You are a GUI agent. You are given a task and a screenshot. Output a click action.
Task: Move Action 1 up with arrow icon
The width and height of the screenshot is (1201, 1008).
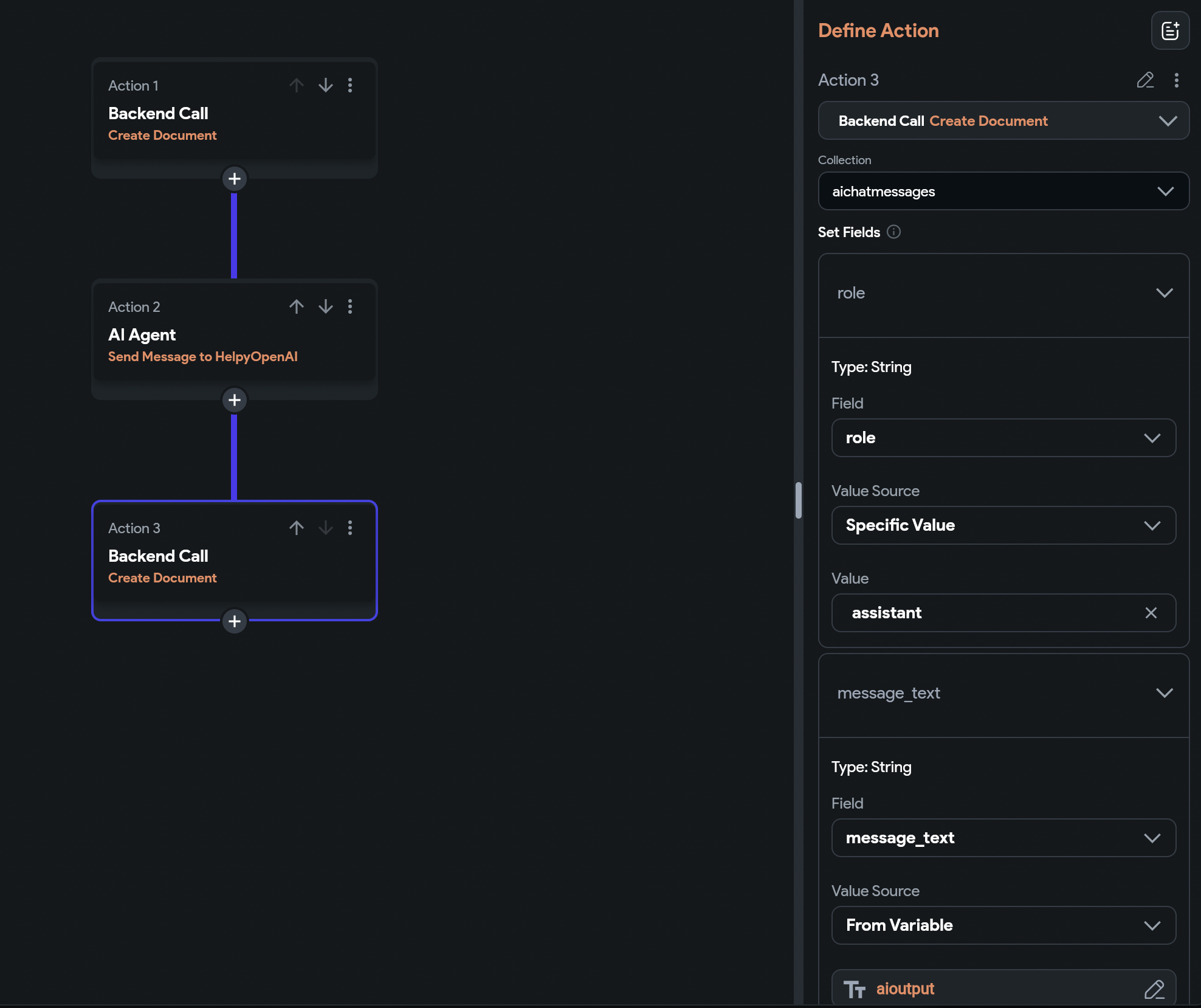pos(296,85)
